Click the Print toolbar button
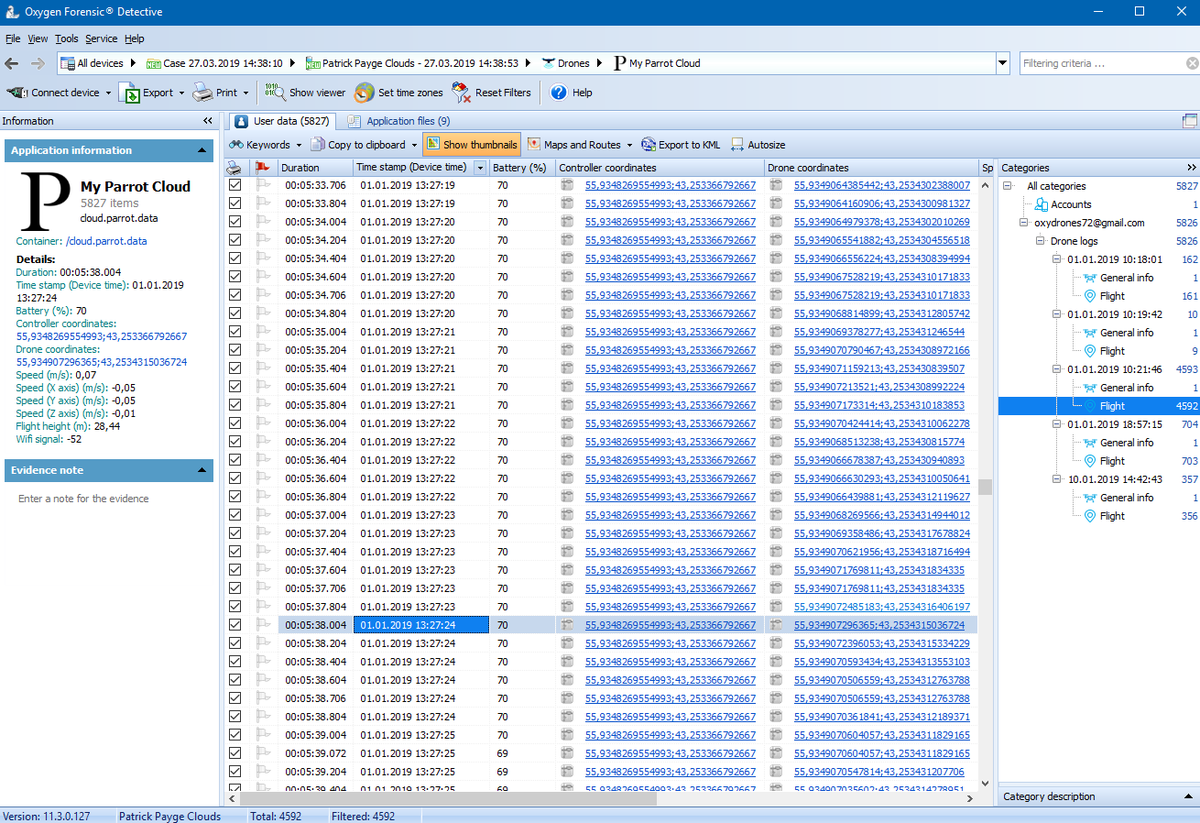This screenshot has width=1200, height=823. coord(221,92)
